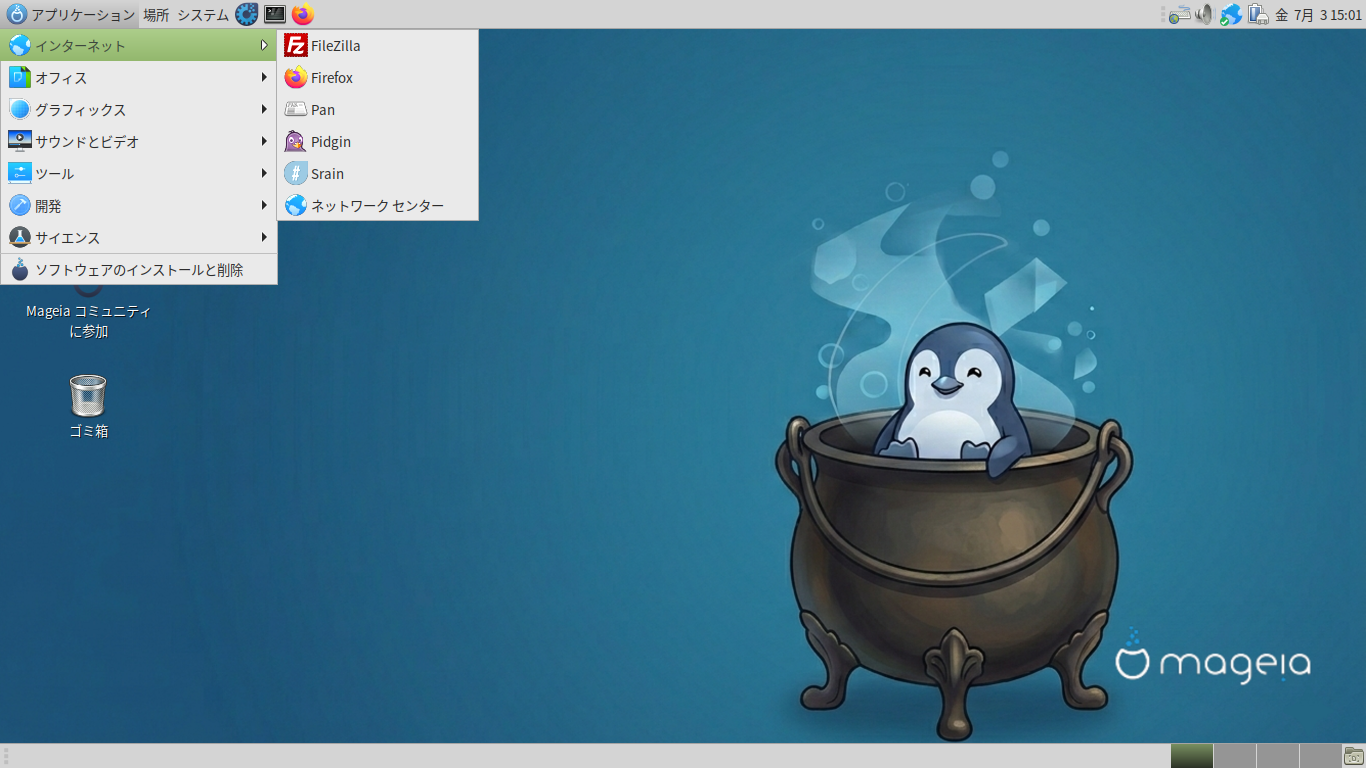The image size is (1366, 768).
Task: Launch the Pidgin messenger
Action: tap(377, 142)
